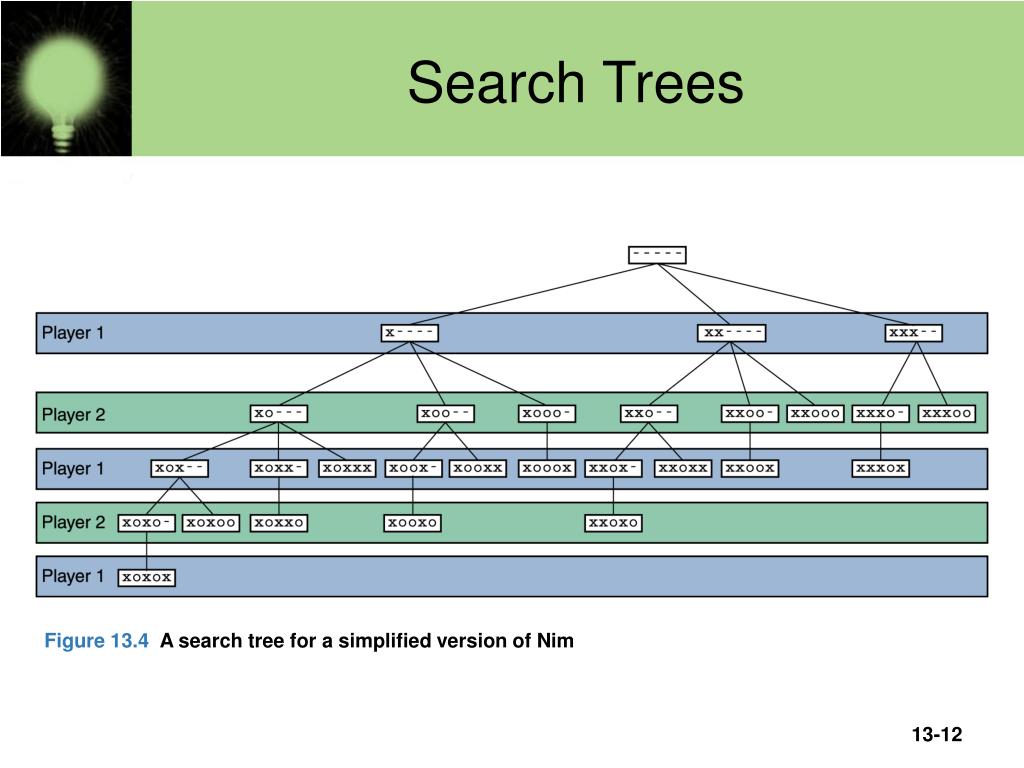The image size is (1024, 768).
Task: Click "Player 2" label in the xoxo- row
Action: [73, 522]
